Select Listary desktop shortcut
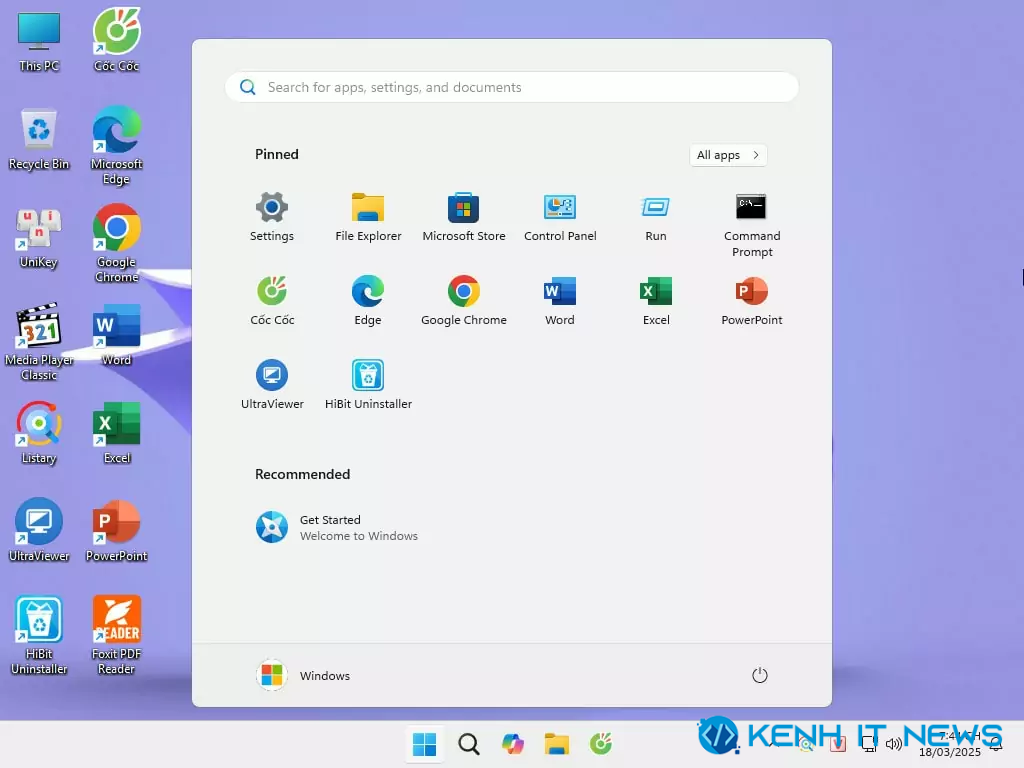Viewport: 1024px width, 768px height. tap(39, 433)
